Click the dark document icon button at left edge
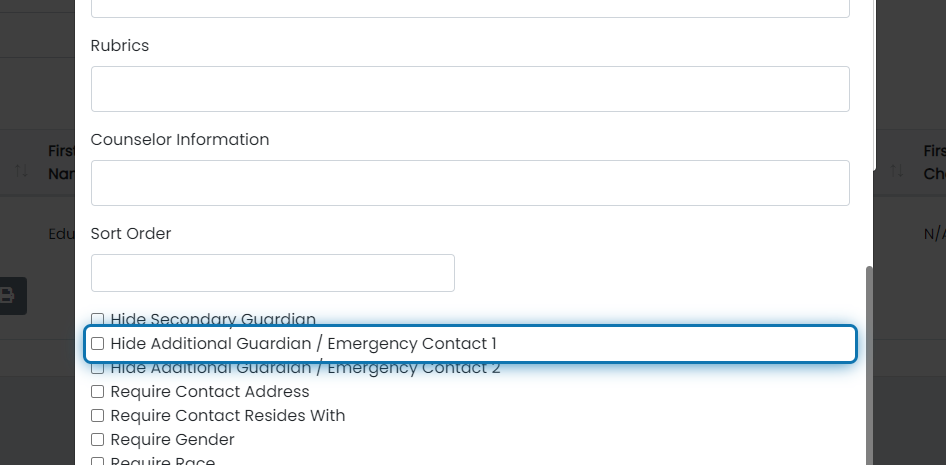Image resolution: width=946 pixels, height=465 pixels. 10,296
